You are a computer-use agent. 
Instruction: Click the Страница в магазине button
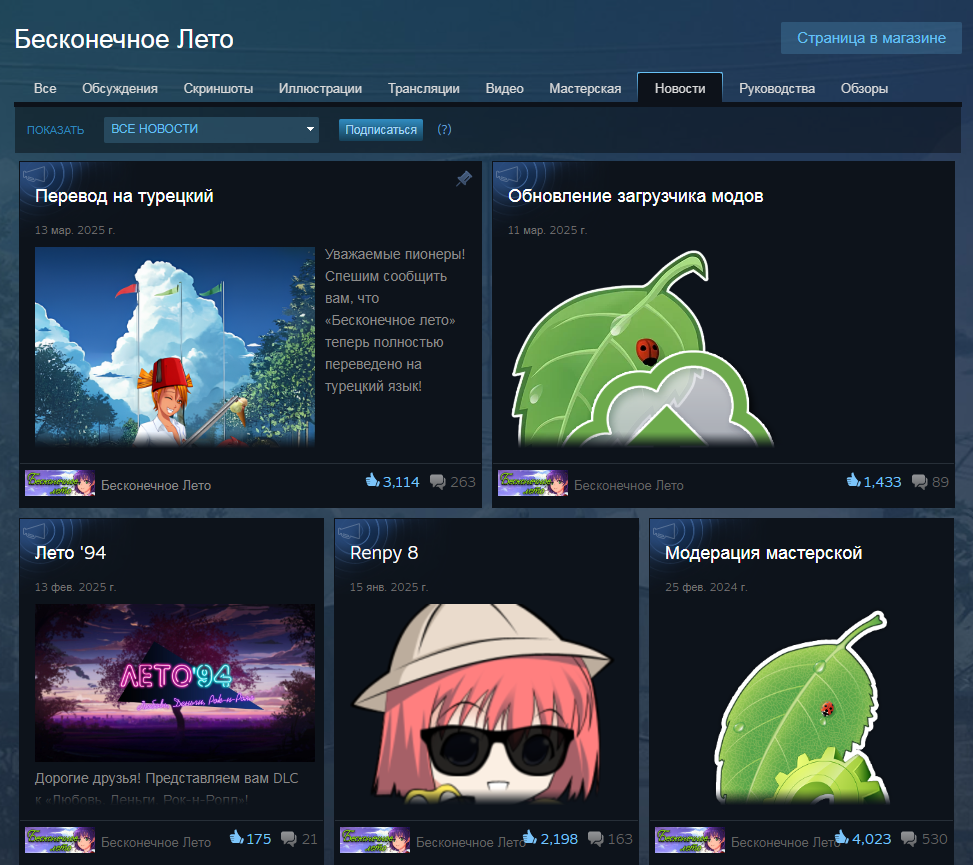871,38
